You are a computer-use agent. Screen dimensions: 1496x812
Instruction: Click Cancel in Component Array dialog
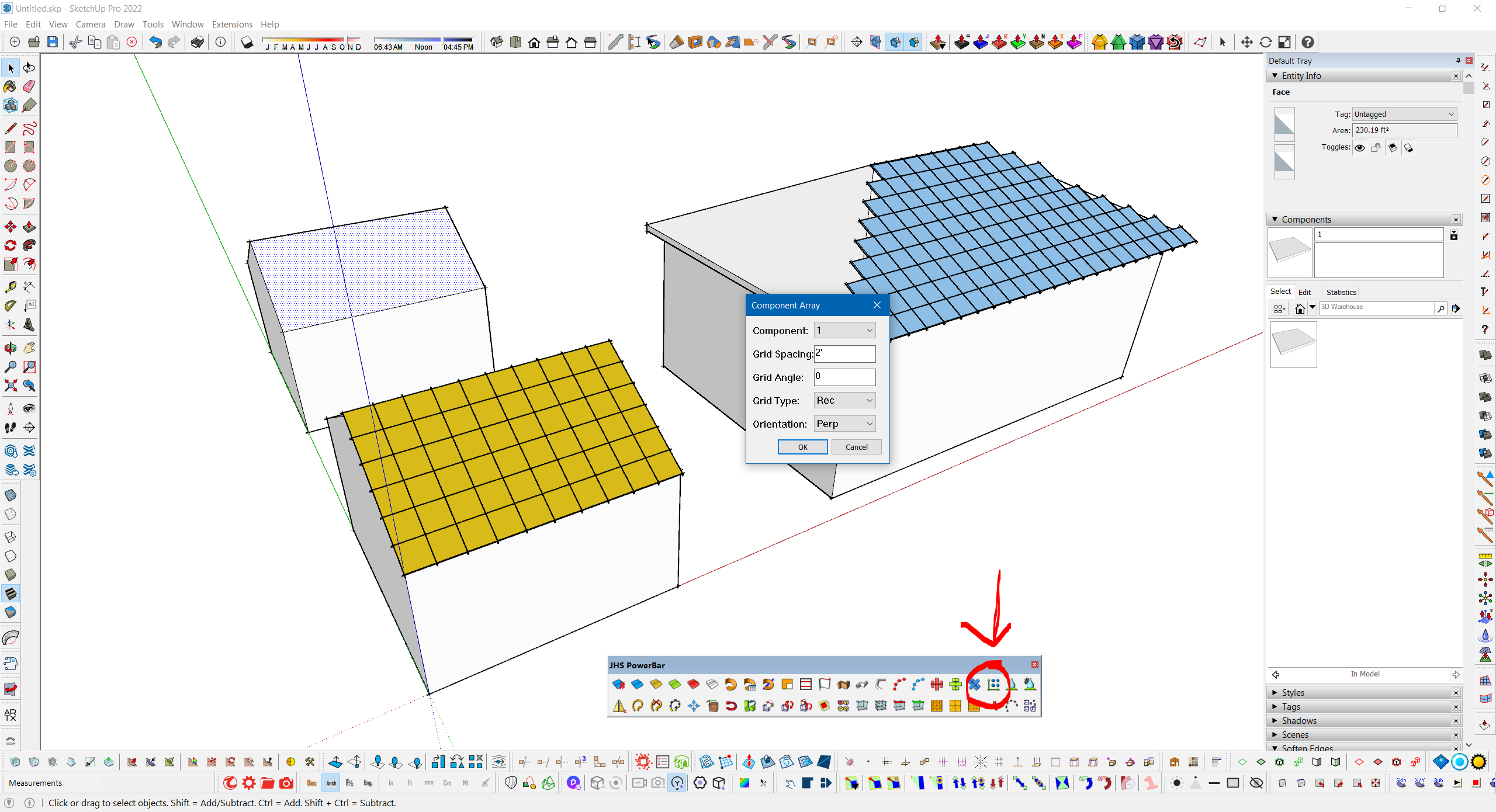click(856, 447)
